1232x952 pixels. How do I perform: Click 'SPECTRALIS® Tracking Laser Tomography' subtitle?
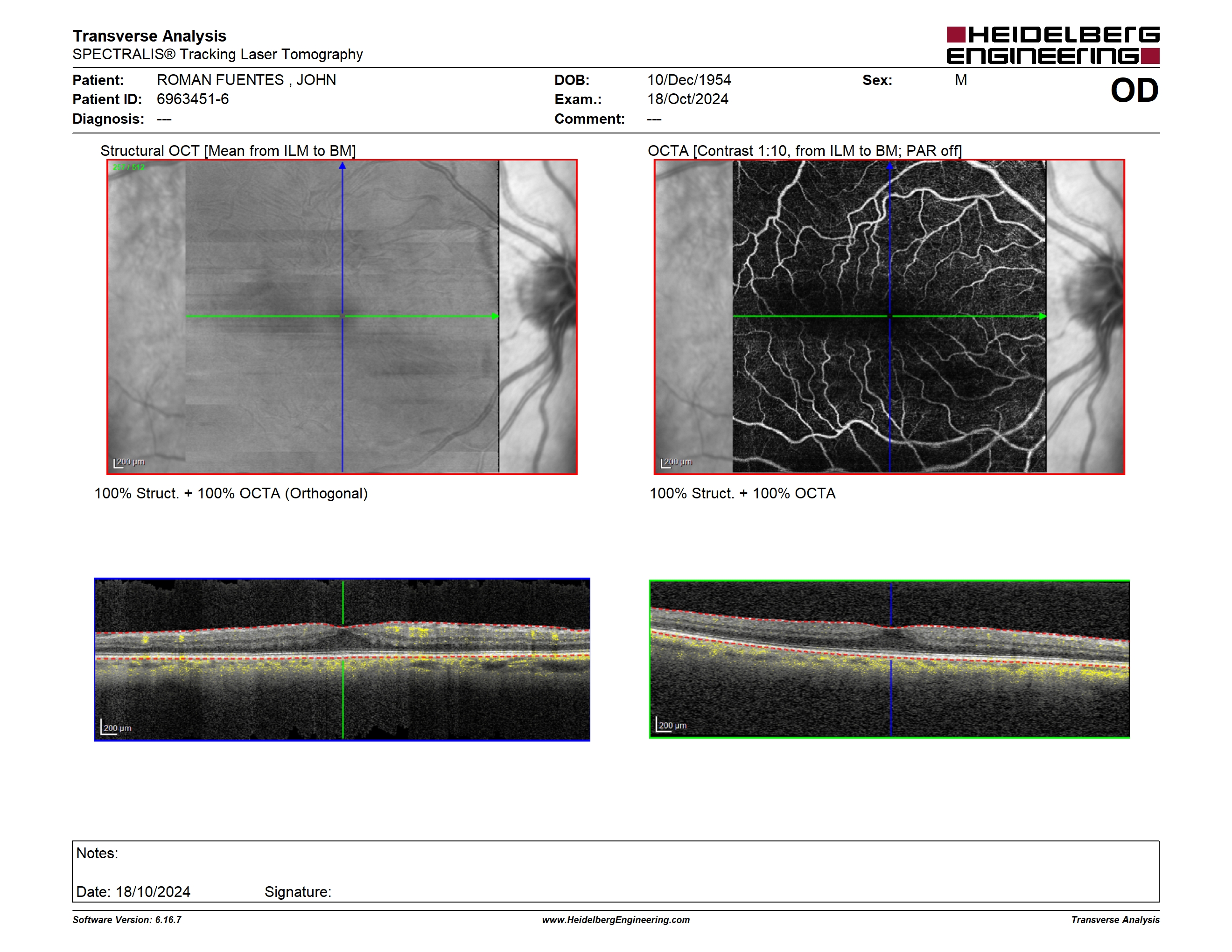[217, 54]
